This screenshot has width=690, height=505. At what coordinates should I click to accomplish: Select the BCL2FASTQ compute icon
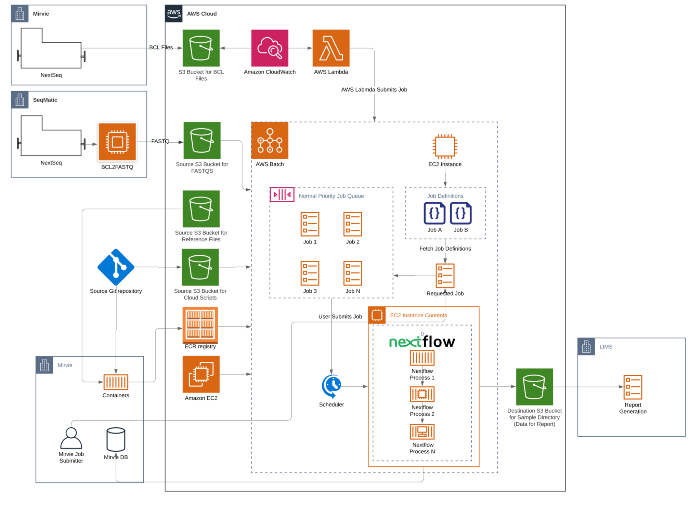click(117, 142)
